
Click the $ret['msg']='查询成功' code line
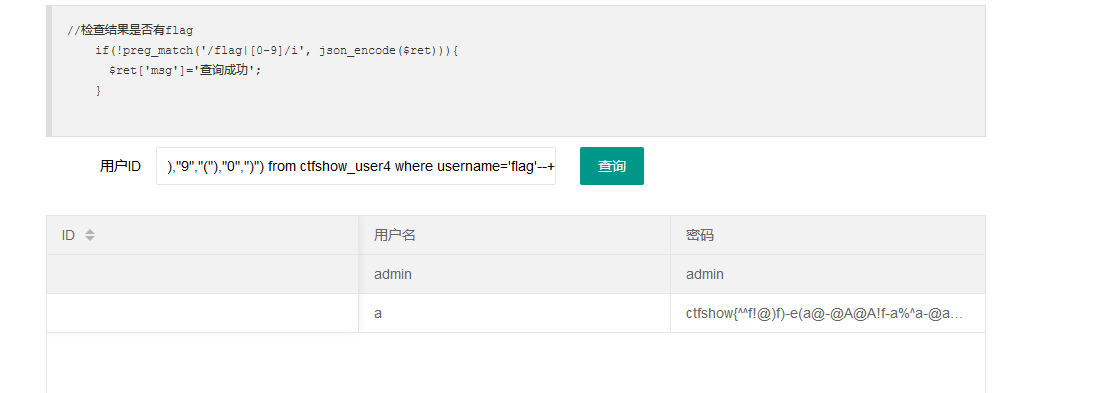(185, 71)
